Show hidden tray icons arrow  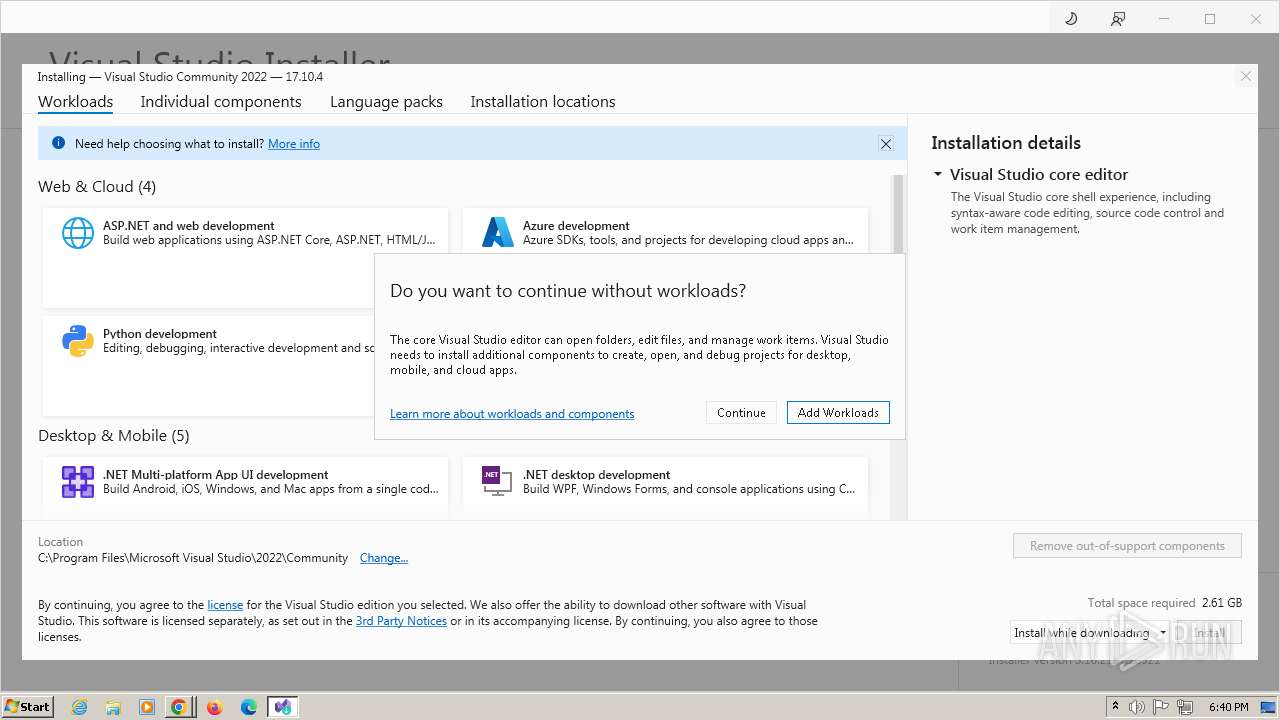pos(1116,707)
